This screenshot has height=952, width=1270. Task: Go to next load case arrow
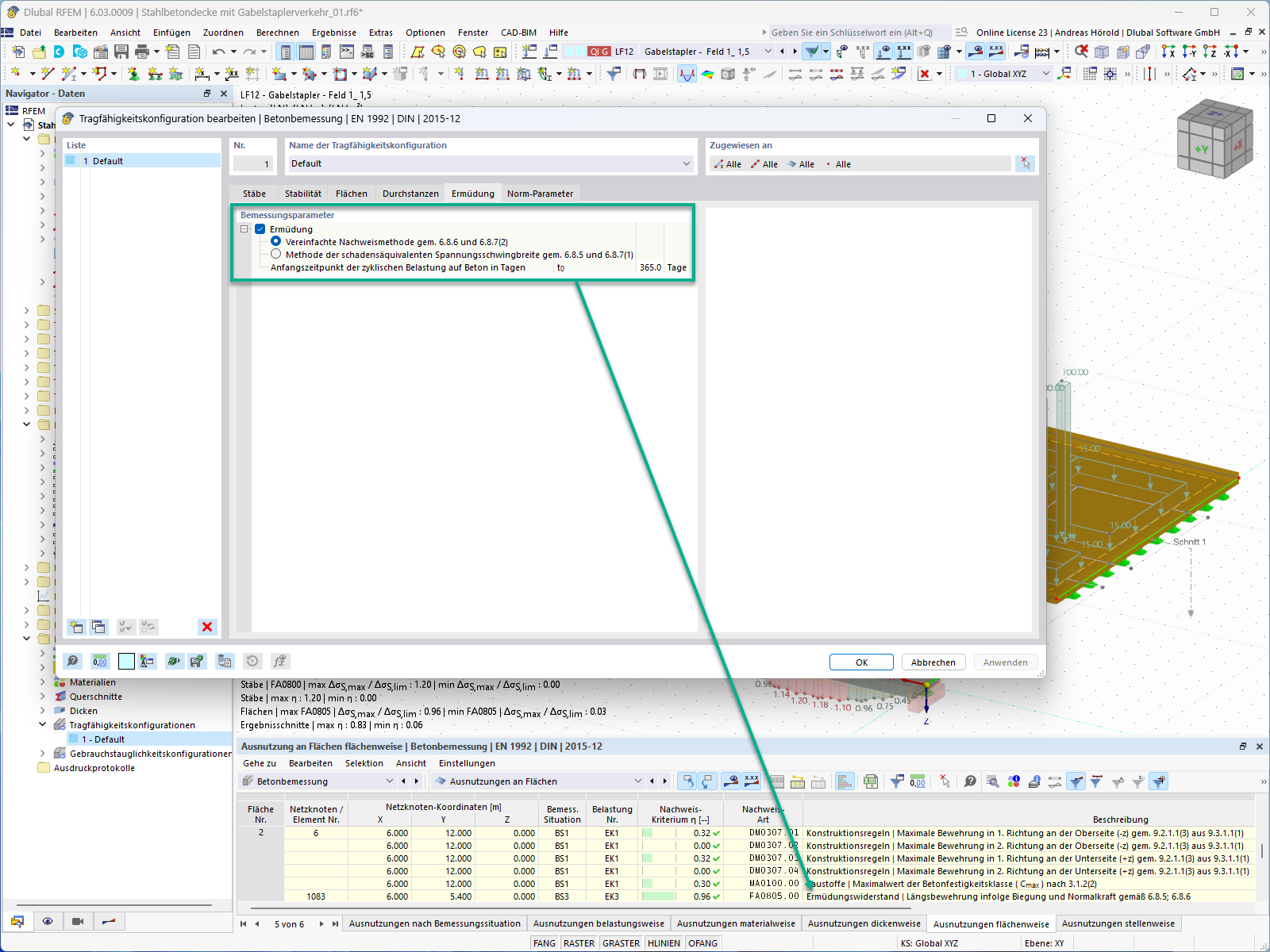pyautogui.click(x=795, y=52)
